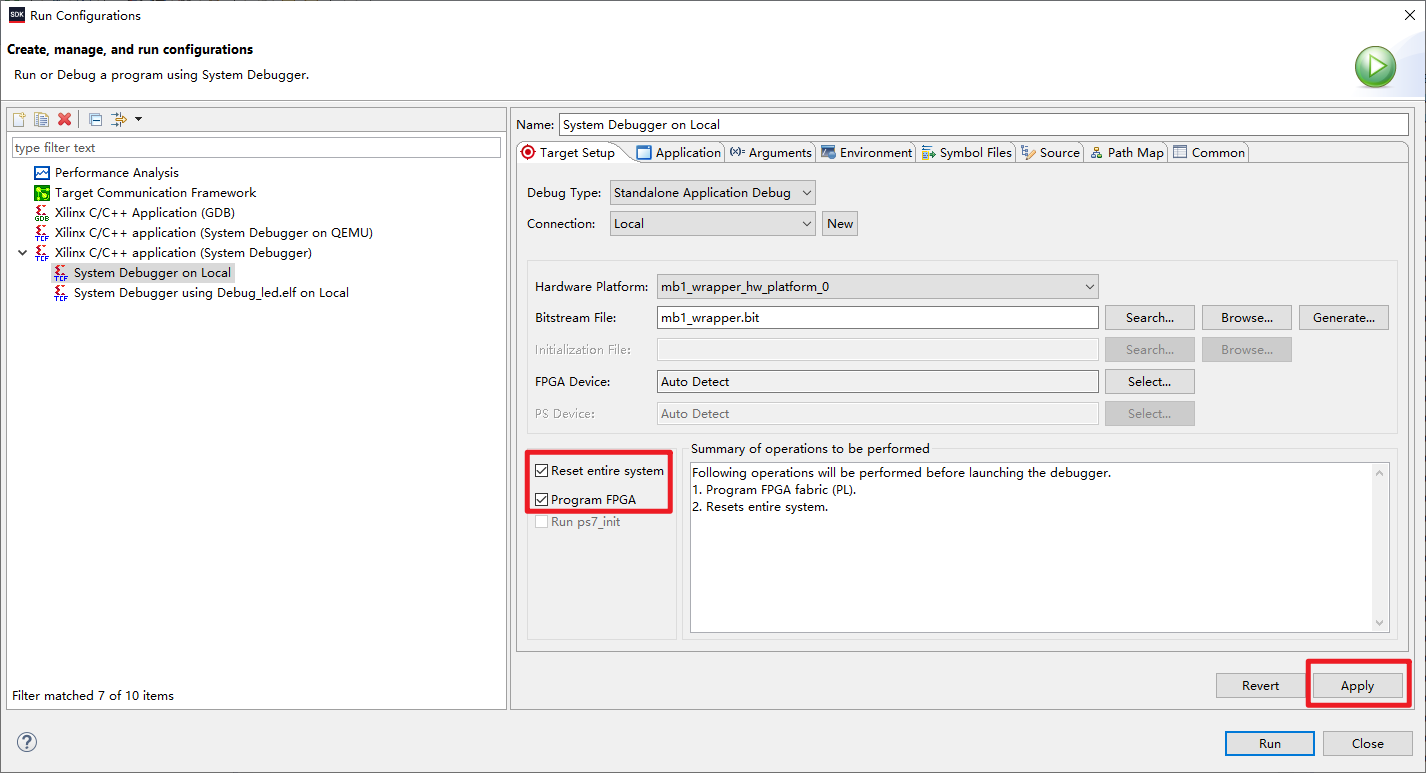Select System Debugger on Local configuration
This screenshot has height=773, width=1426.
pos(152,273)
